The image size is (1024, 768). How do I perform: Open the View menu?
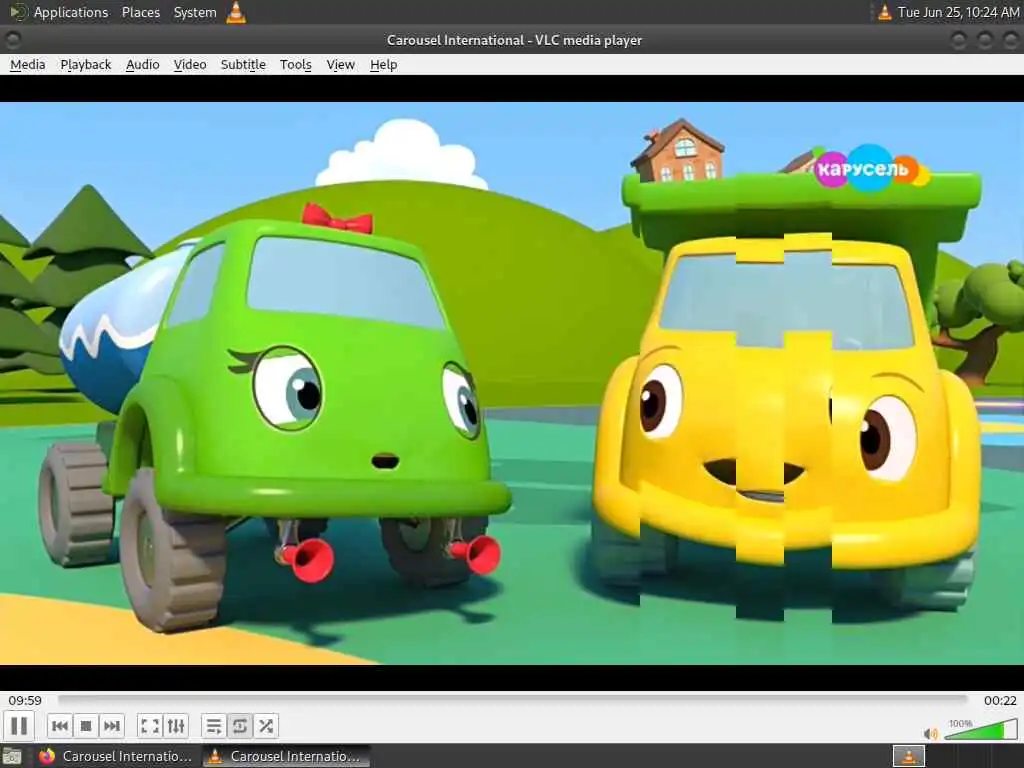340,65
